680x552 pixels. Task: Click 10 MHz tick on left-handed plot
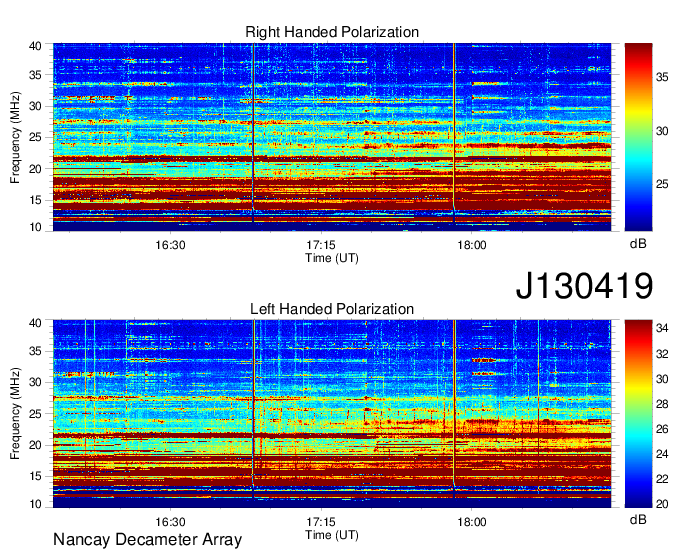[x=35, y=504]
